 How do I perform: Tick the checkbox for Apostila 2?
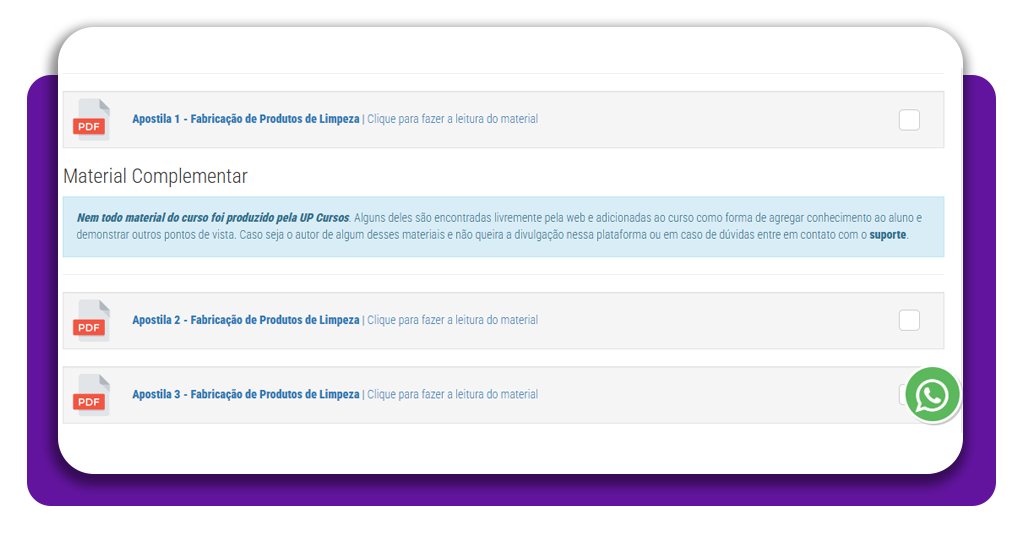coord(909,320)
